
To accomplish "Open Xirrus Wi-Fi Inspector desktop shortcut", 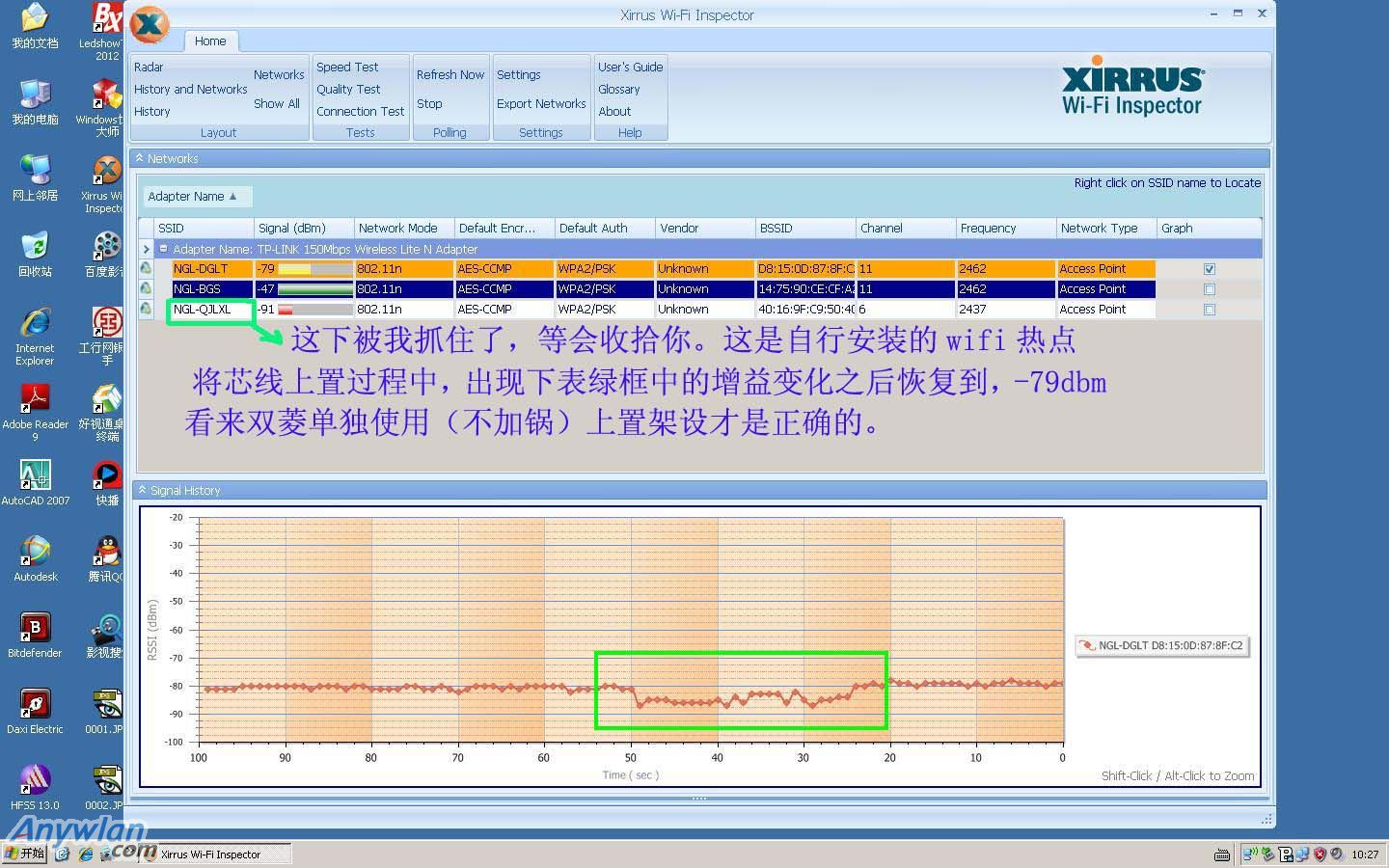I will click(x=104, y=185).
